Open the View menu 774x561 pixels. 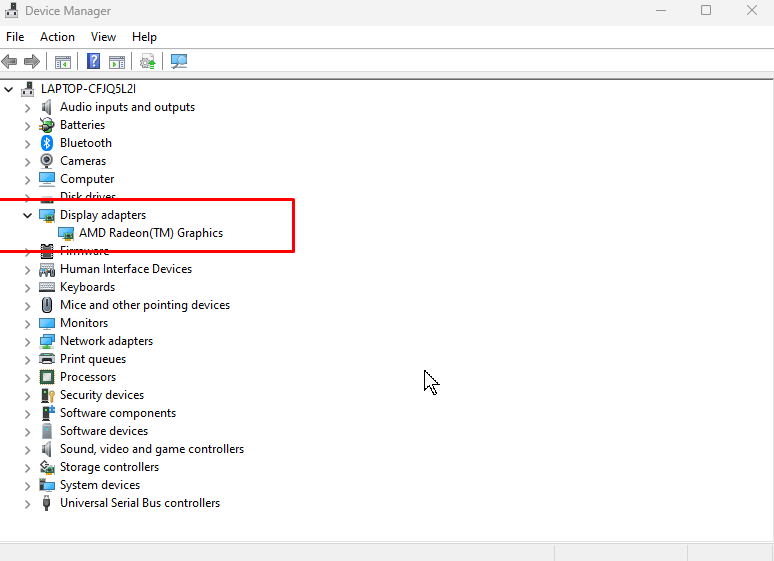(103, 37)
